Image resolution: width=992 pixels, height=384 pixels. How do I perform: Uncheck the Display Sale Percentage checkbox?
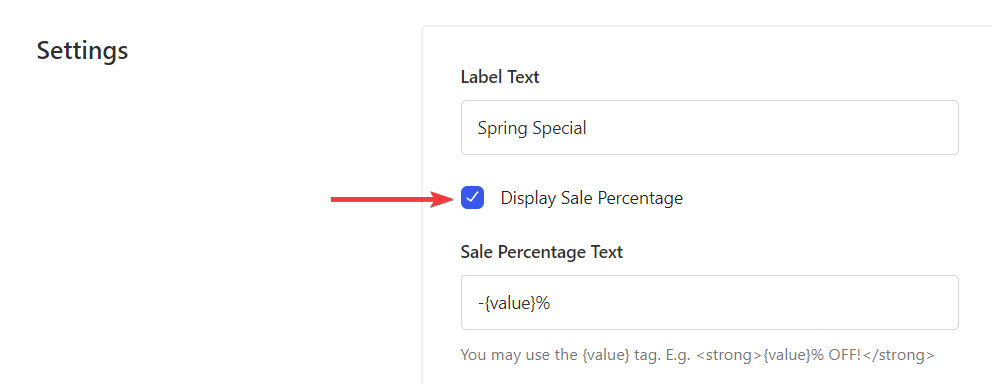tap(472, 197)
